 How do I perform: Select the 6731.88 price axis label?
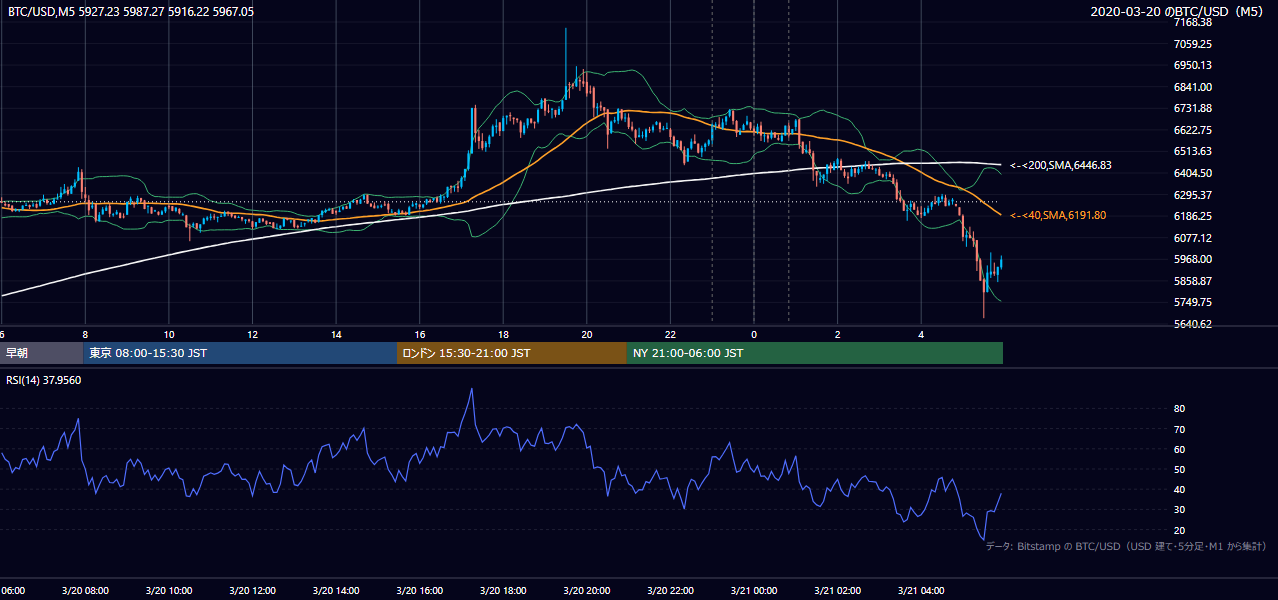click(1193, 108)
